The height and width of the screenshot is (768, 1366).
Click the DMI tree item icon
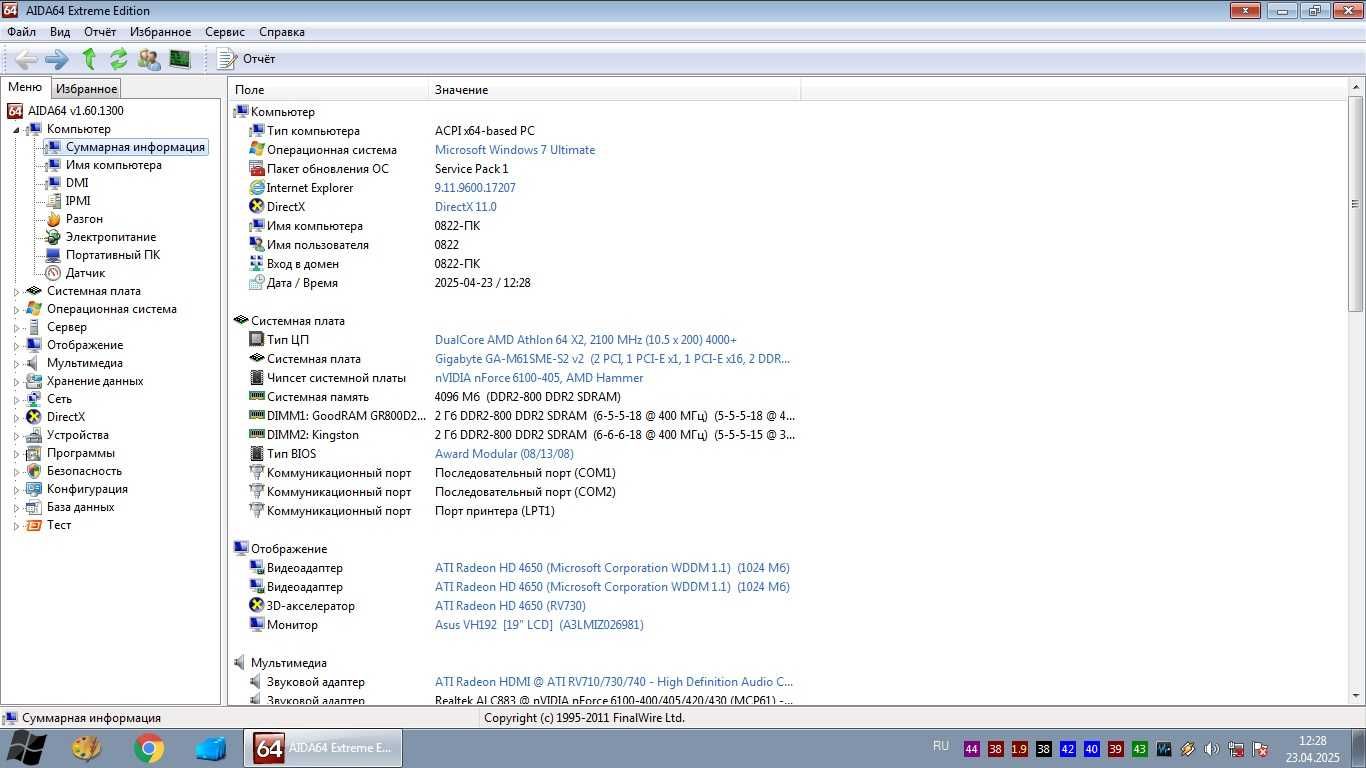coord(53,183)
